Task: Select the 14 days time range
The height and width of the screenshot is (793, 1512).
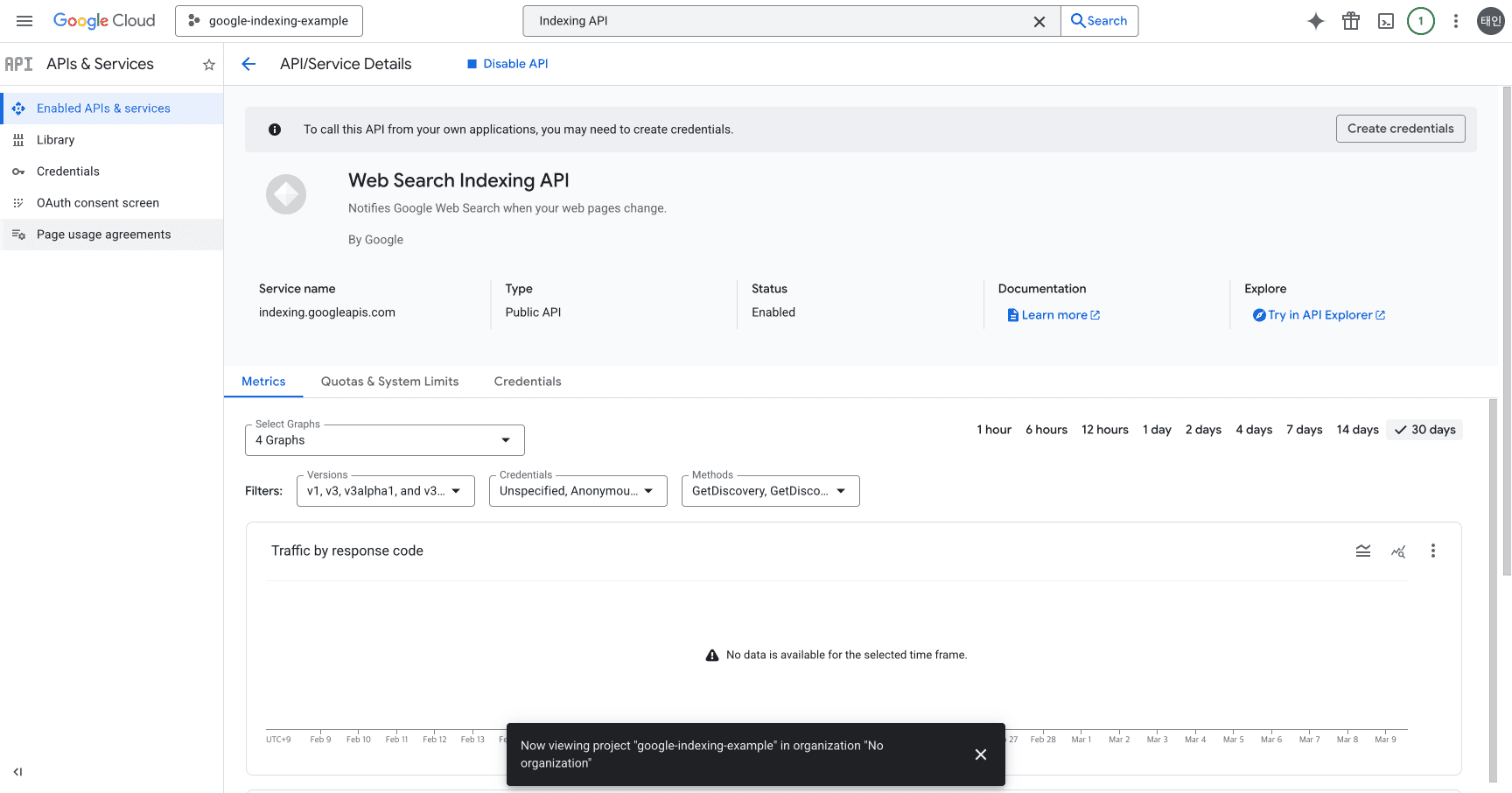Action: [x=1358, y=430]
